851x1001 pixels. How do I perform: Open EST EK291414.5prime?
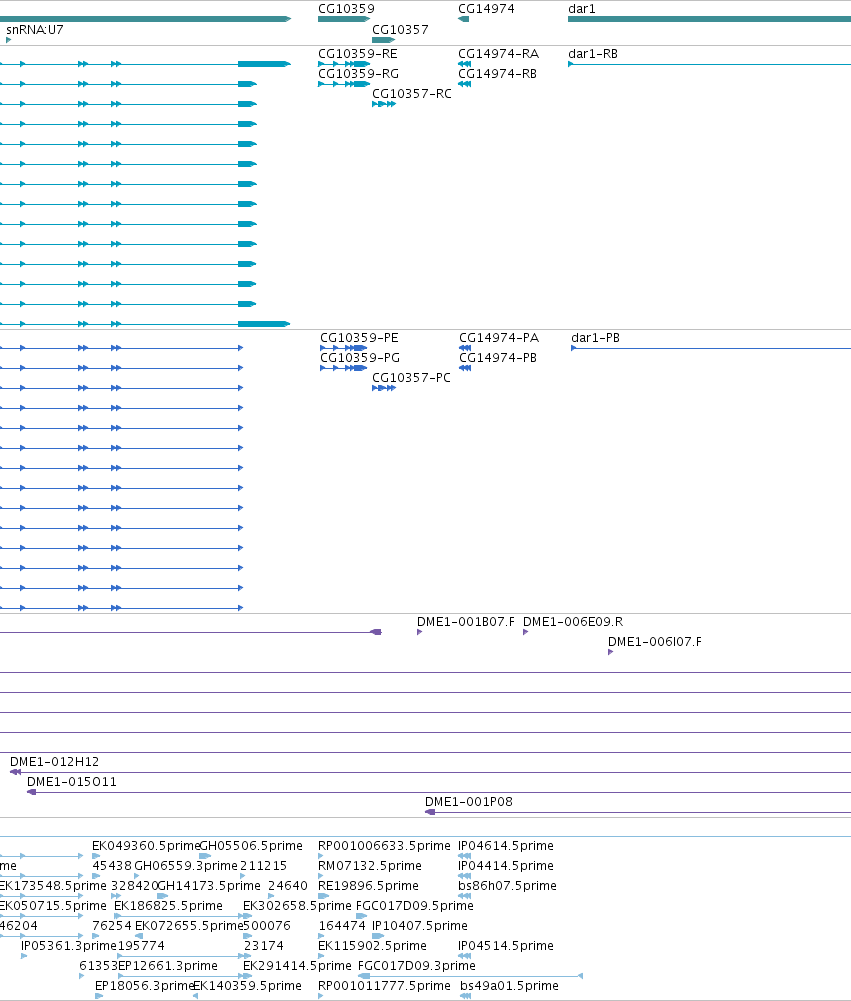[297, 967]
